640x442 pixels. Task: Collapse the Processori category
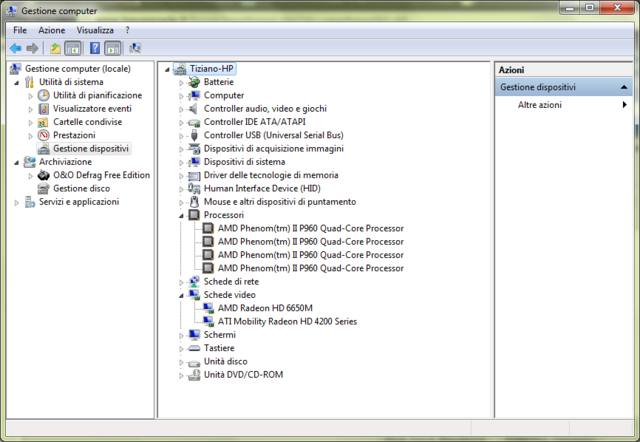click(182, 215)
